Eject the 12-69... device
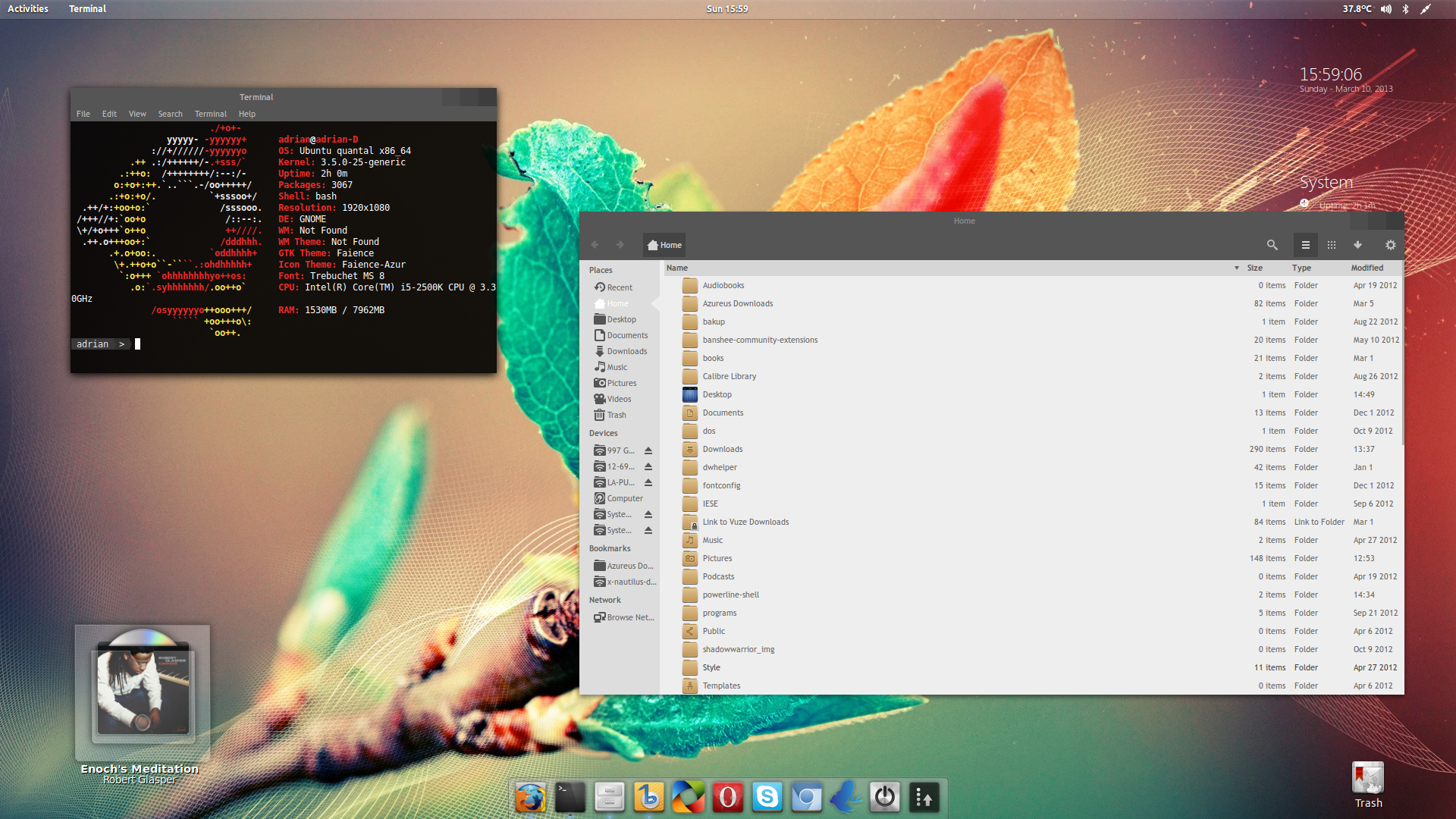 pos(648,466)
